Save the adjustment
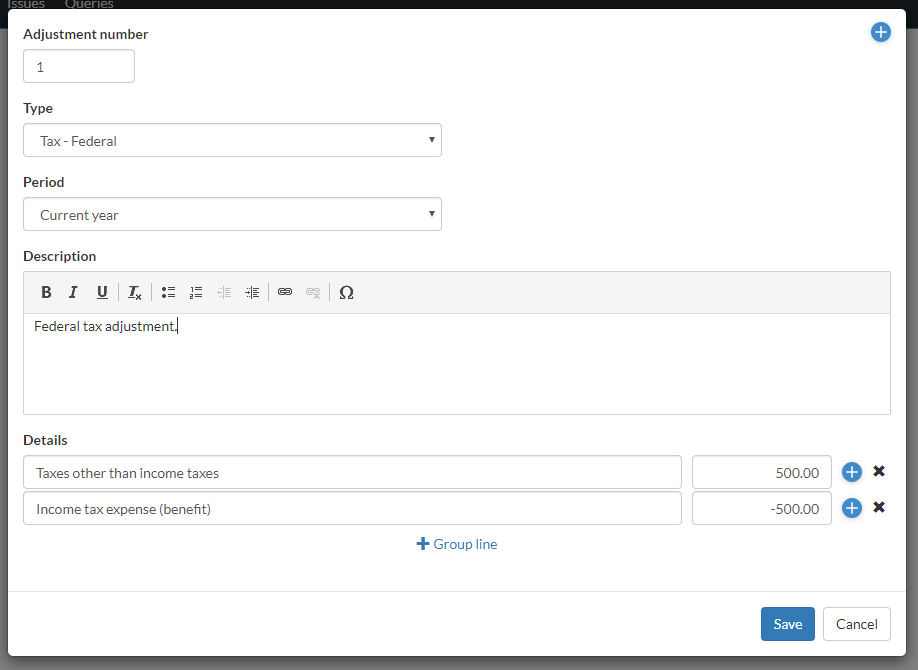Screen dimensions: 918x670 (x=787, y=624)
